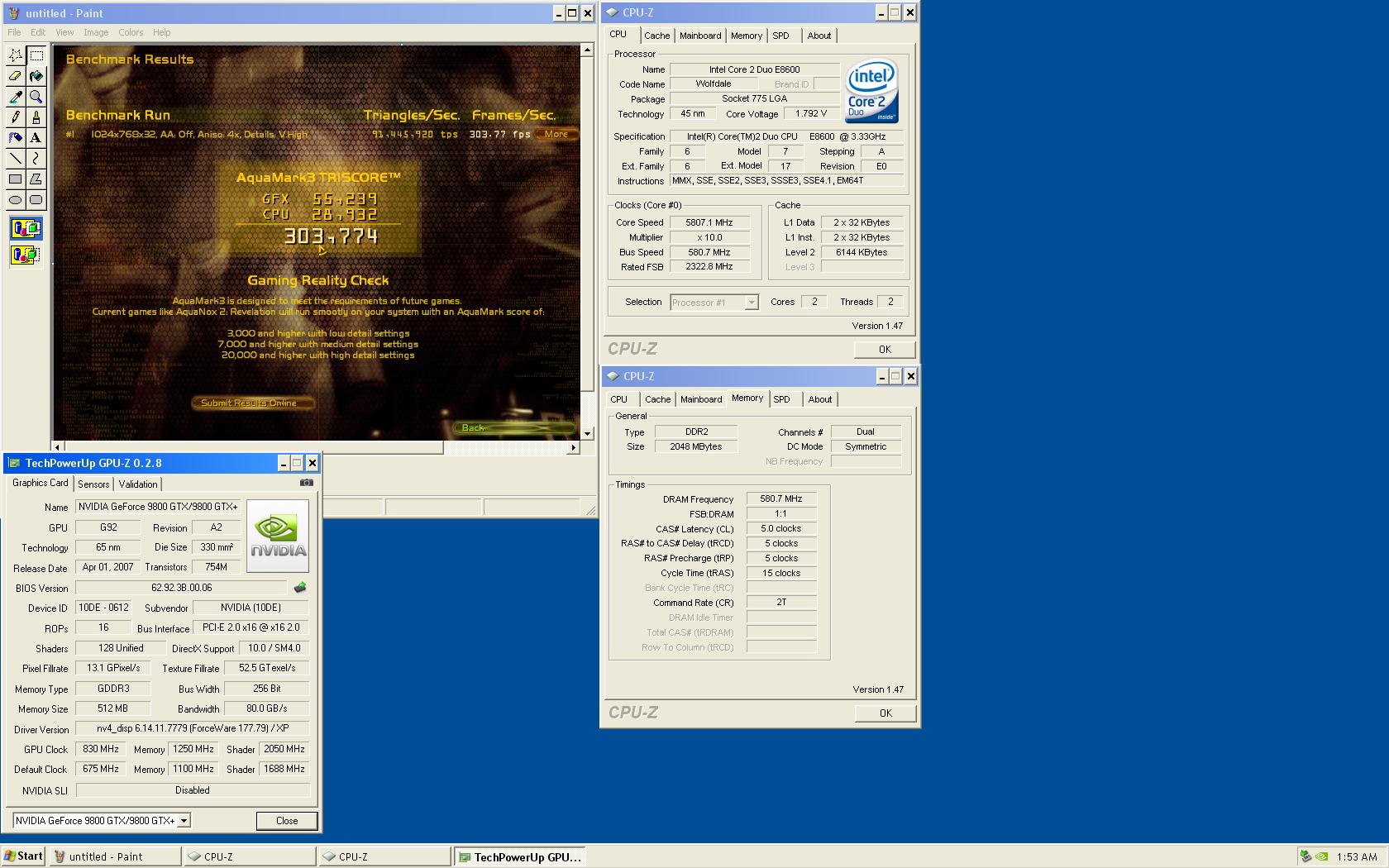Click the Back button in AquaMark image
The width and height of the screenshot is (1389, 868).
513,427
